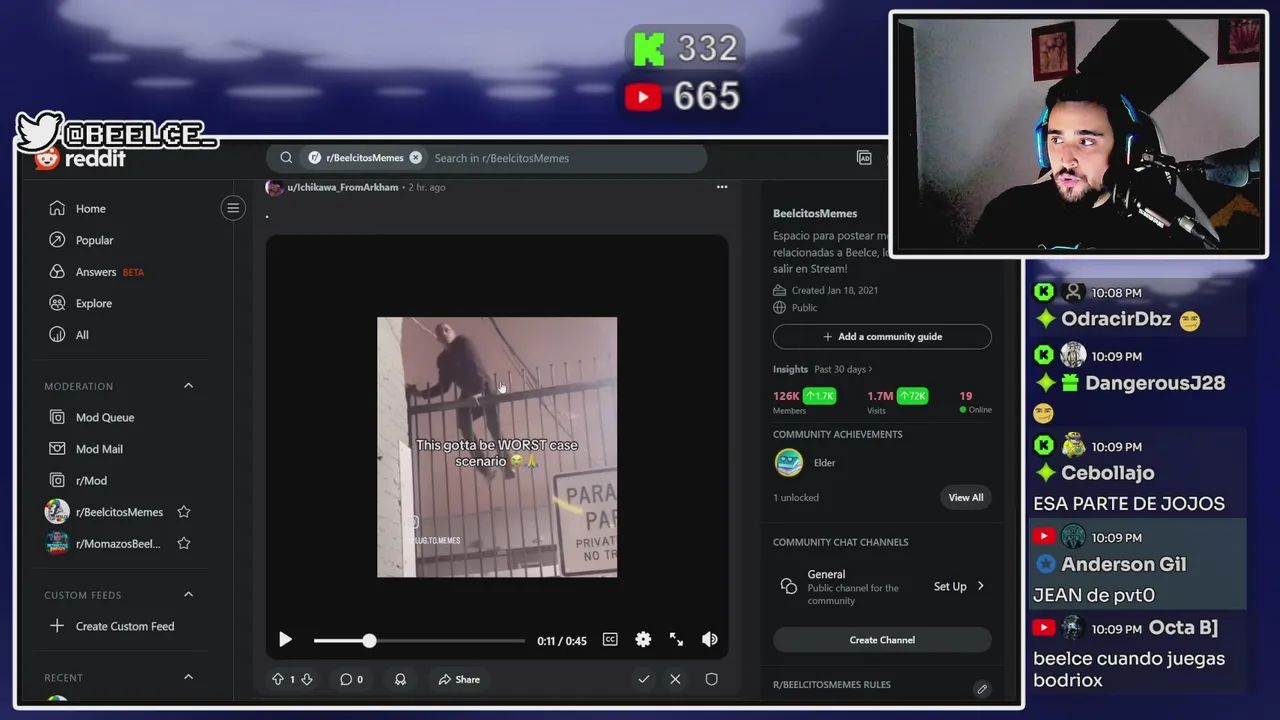Click Octa B] chat username
Viewport: 1280px width, 720px height.
pos(1184,627)
